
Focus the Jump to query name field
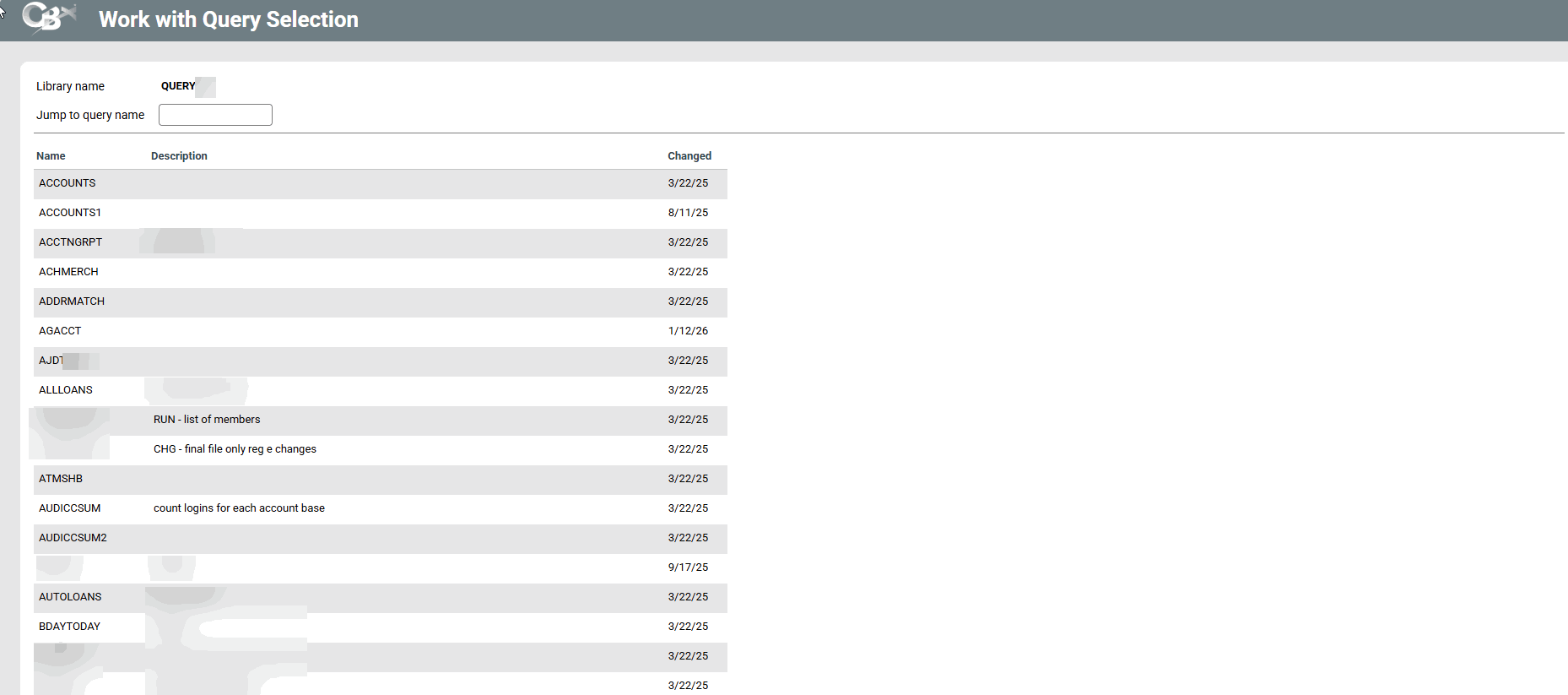pyautogui.click(x=215, y=115)
